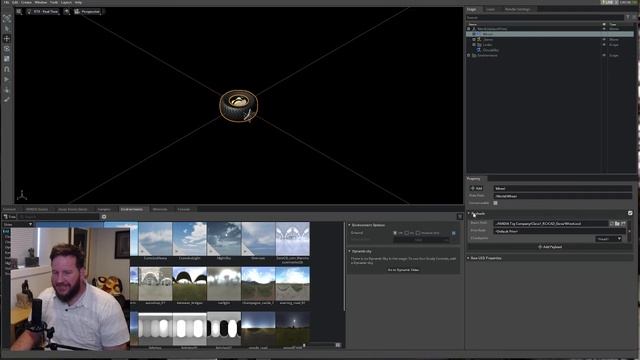
Task: Switch to the Render Settings tab
Action: [x=517, y=9]
